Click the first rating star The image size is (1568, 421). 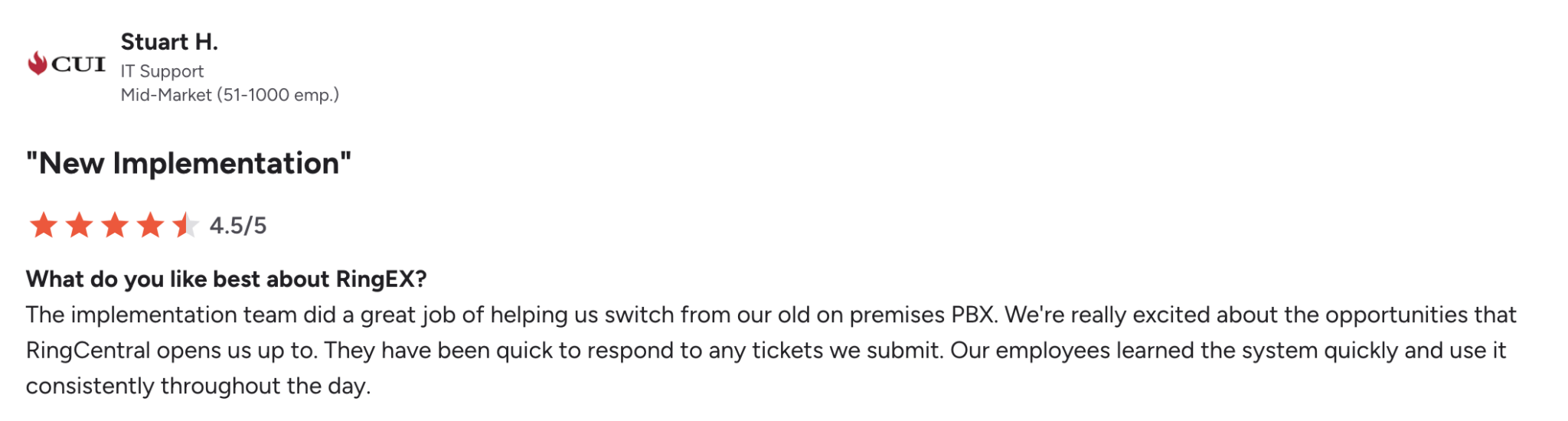pyautogui.click(x=44, y=226)
